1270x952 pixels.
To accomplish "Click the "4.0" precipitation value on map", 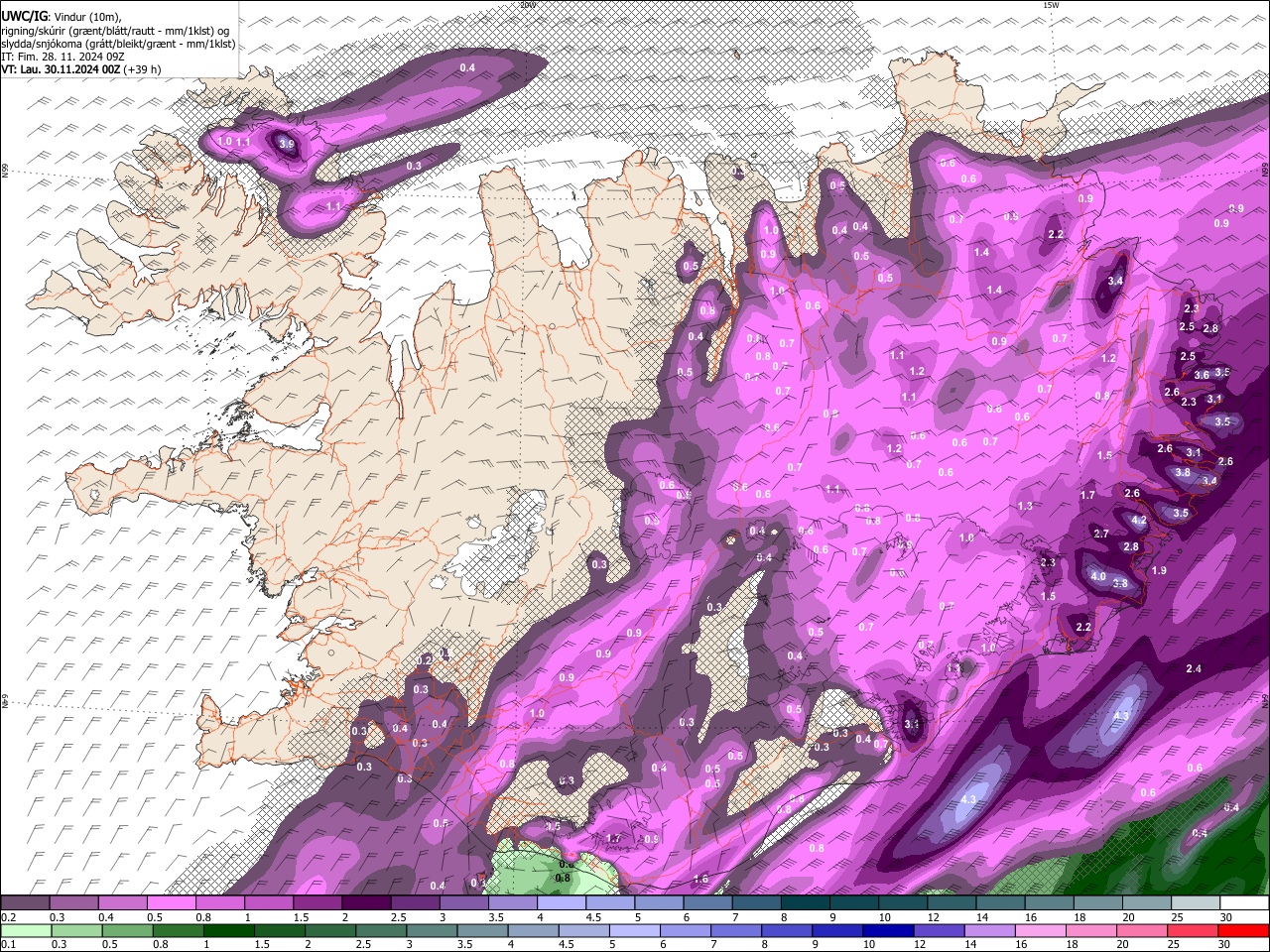I will pyautogui.click(x=1097, y=576).
